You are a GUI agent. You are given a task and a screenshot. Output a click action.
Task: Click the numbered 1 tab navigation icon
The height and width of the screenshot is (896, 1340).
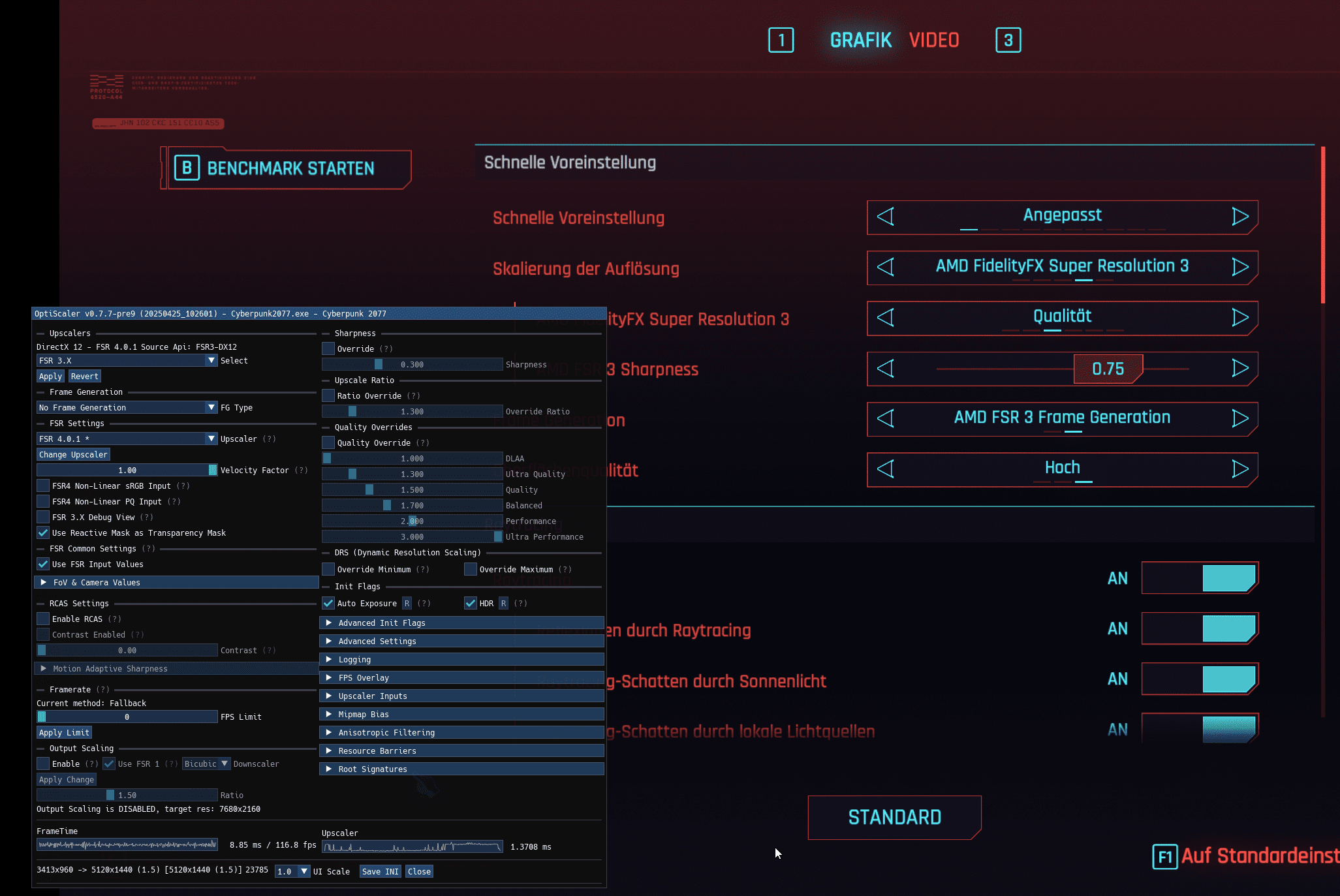tap(781, 40)
